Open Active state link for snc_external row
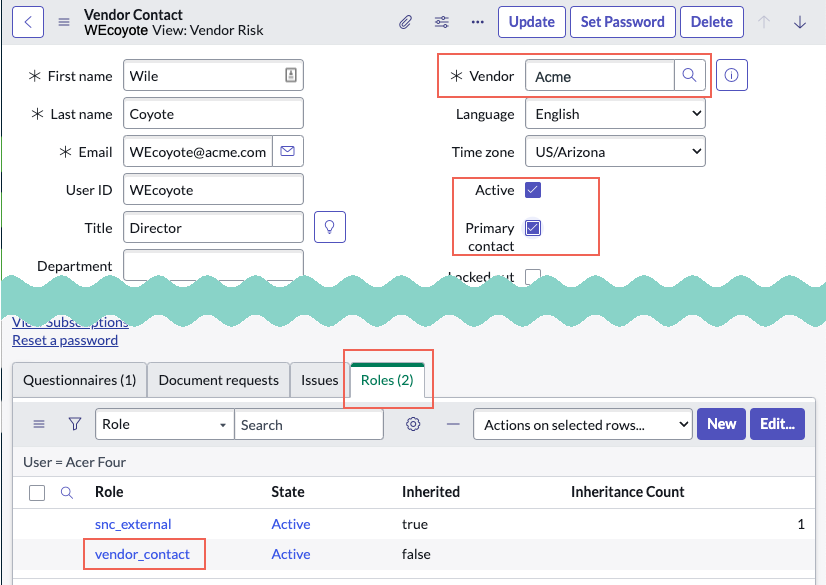The height and width of the screenshot is (585, 826). [291, 524]
